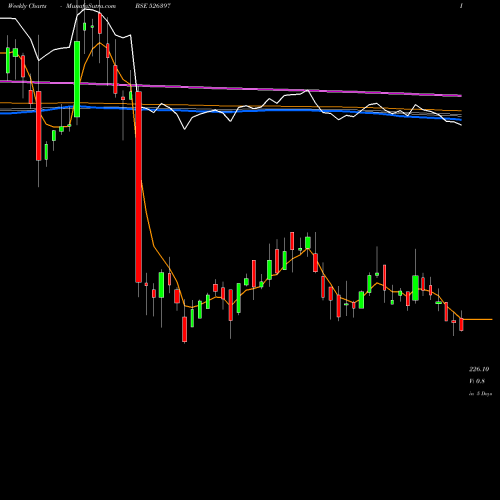Click the tall green candle near chart top
Viewport: 500px width, 500px height.
pyautogui.click(x=77, y=79)
